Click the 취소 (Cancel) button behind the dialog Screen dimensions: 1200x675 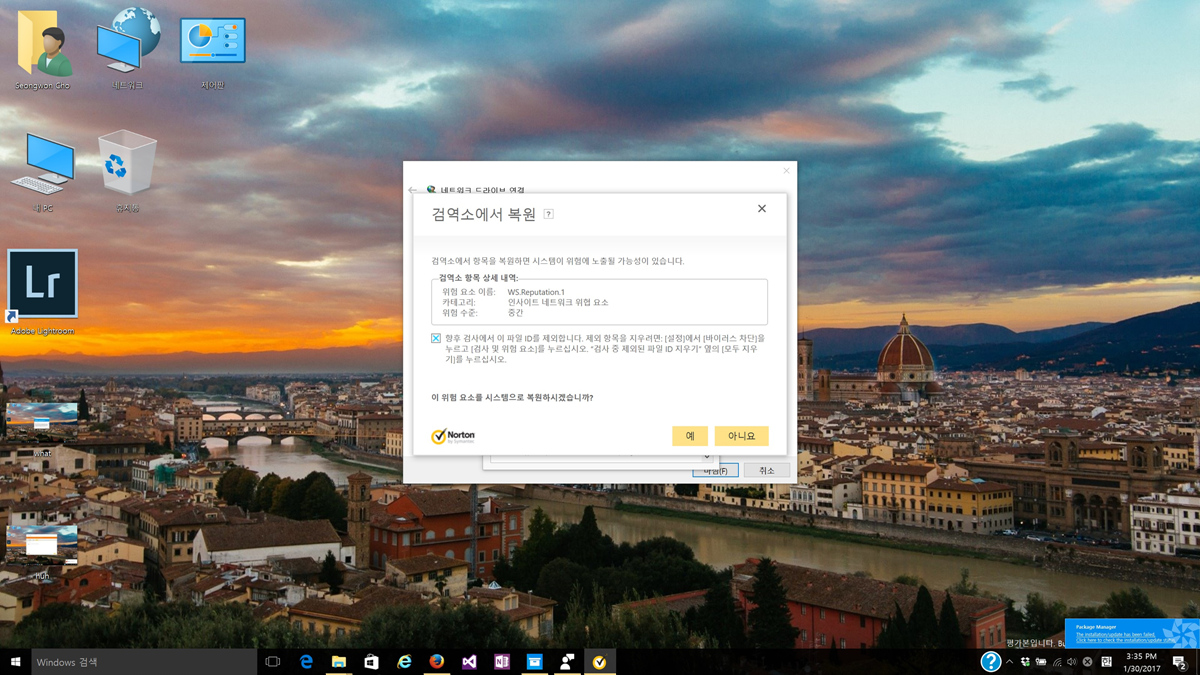tap(766, 470)
